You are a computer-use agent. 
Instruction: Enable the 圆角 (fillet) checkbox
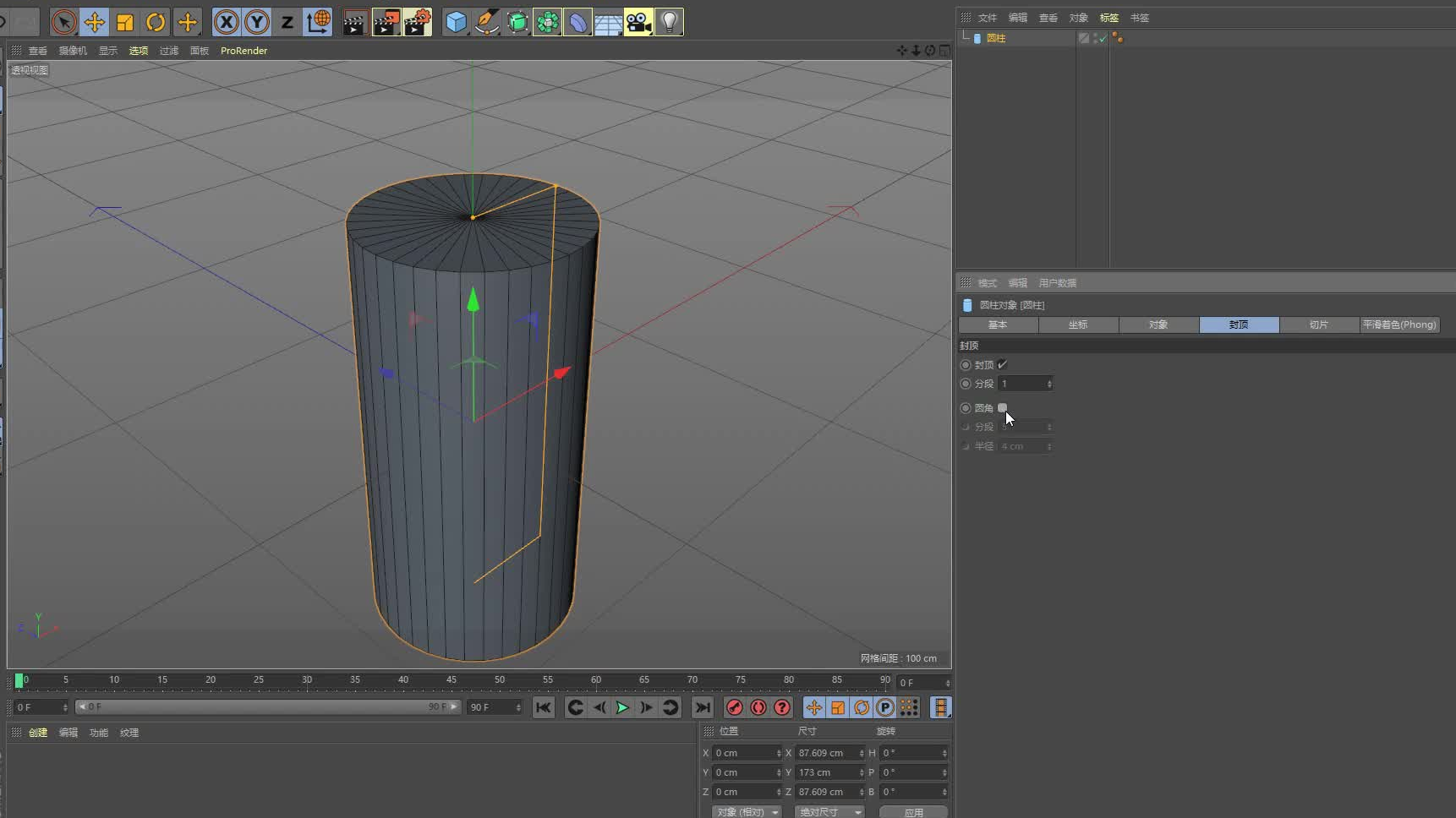[x=1004, y=407]
